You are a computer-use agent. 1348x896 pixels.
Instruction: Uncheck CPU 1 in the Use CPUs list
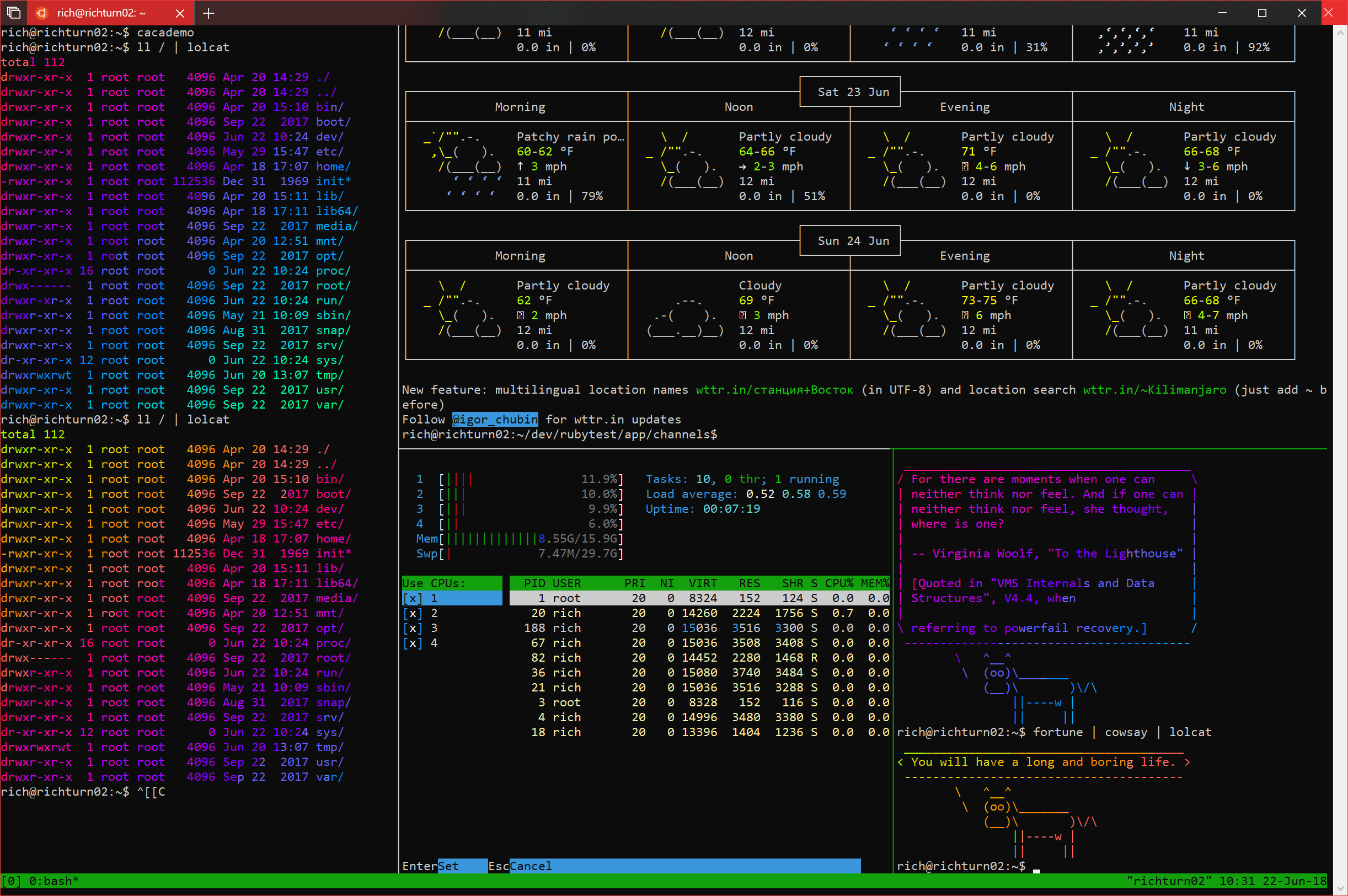[x=413, y=598]
